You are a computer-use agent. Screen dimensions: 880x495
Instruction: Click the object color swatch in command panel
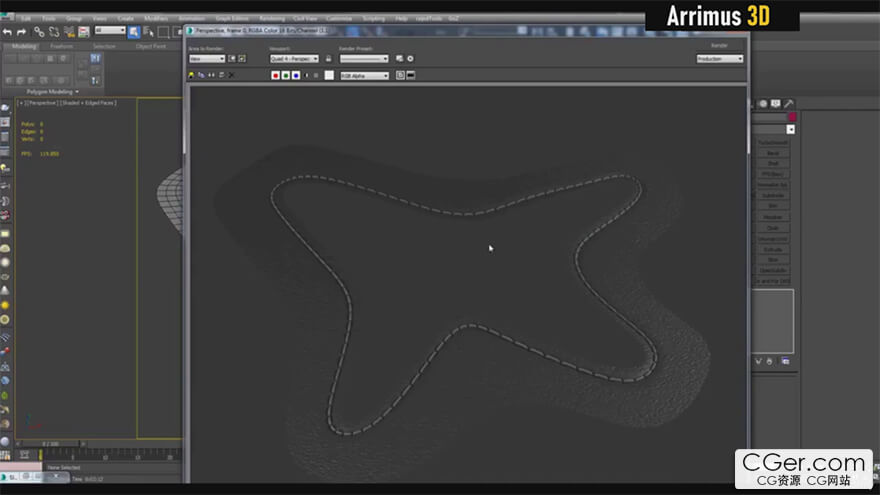791,117
